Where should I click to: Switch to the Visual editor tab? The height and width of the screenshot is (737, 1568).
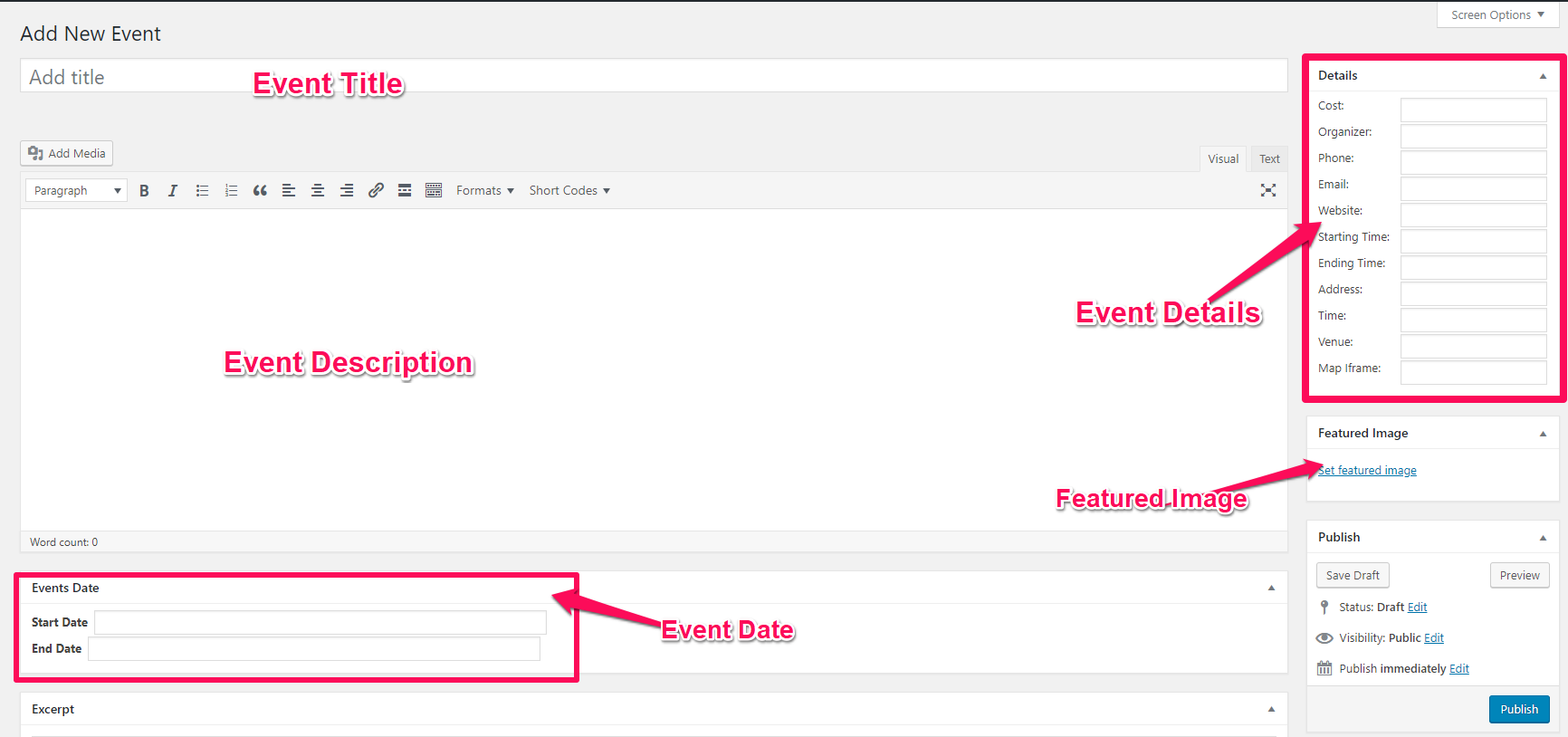click(x=1223, y=158)
